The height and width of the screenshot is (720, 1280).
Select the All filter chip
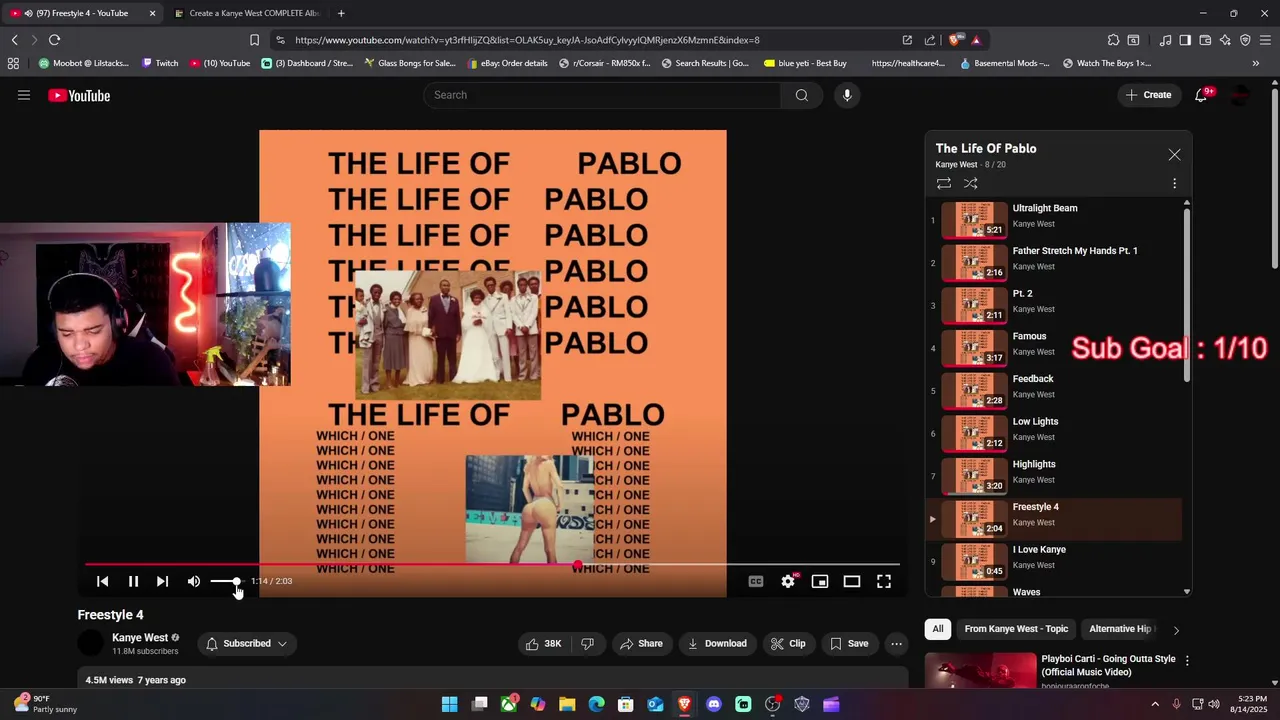pyautogui.click(x=938, y=629)
